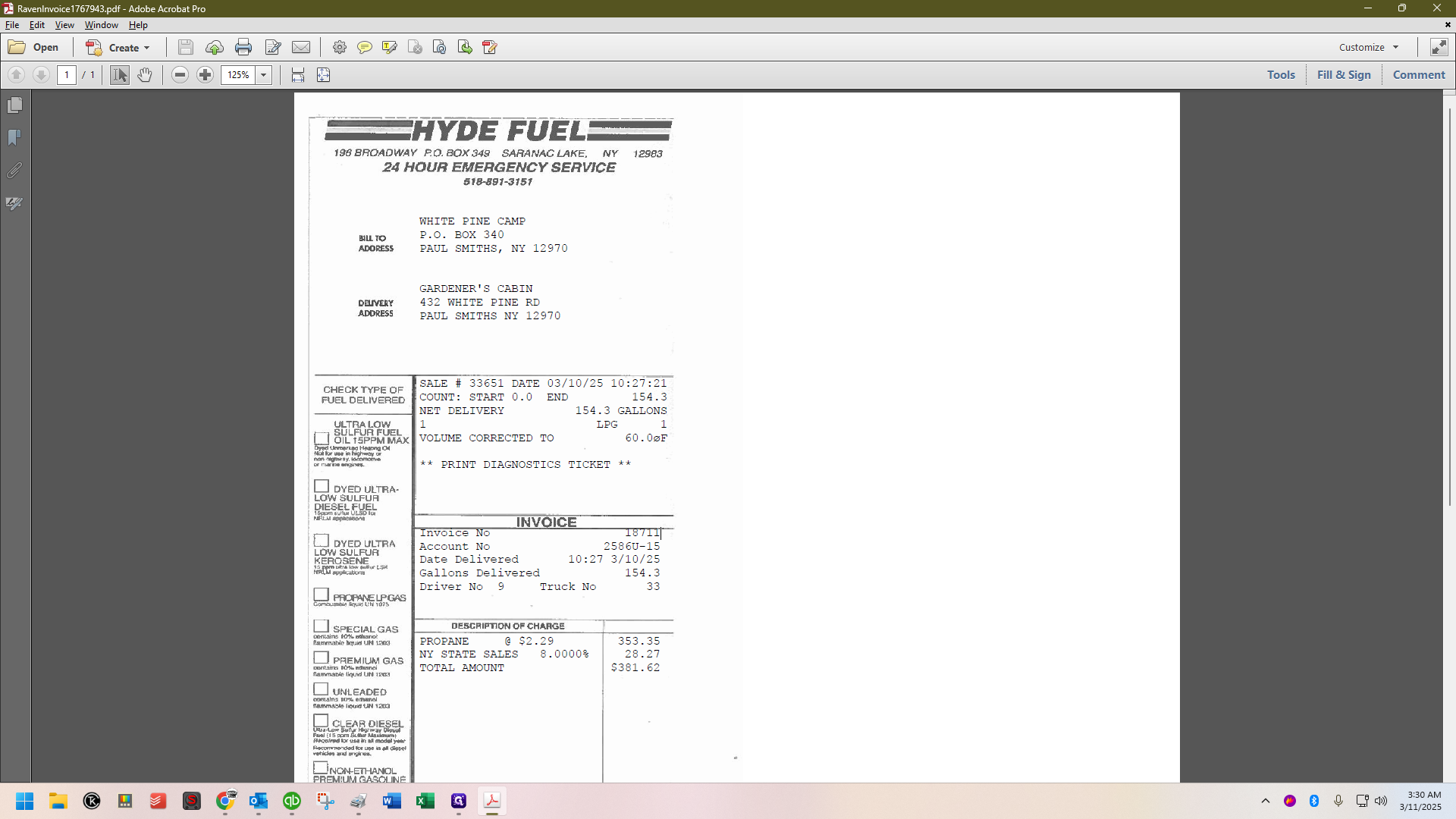
Task: Open the Window menu
Action: pos(101,25)
